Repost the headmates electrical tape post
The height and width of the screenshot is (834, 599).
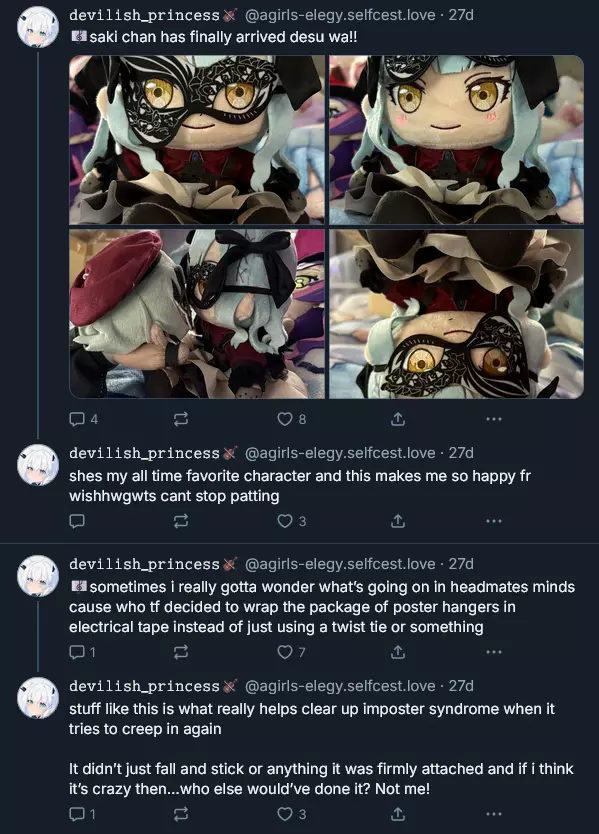click(181, 652)
